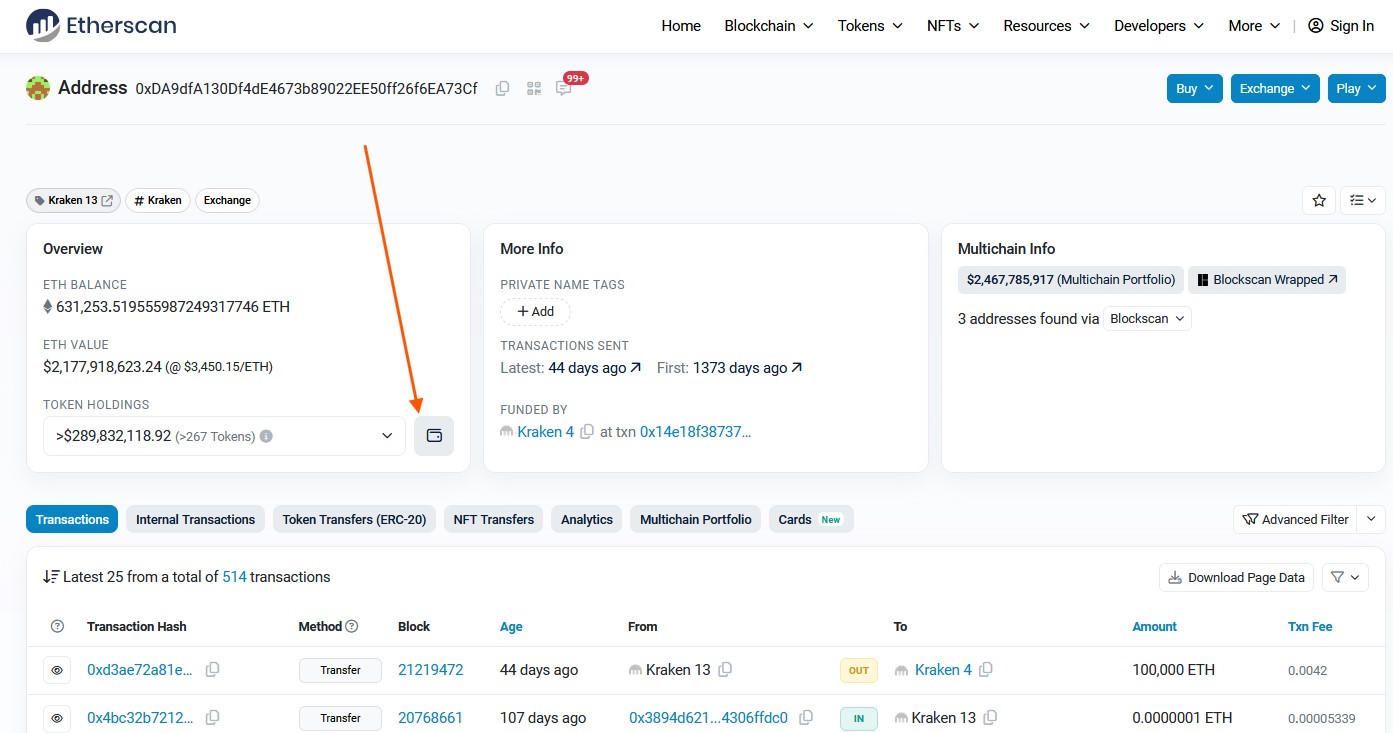Open the Blockscan explorer dropdown
1393x733 pixels.
pos(1147,319)
